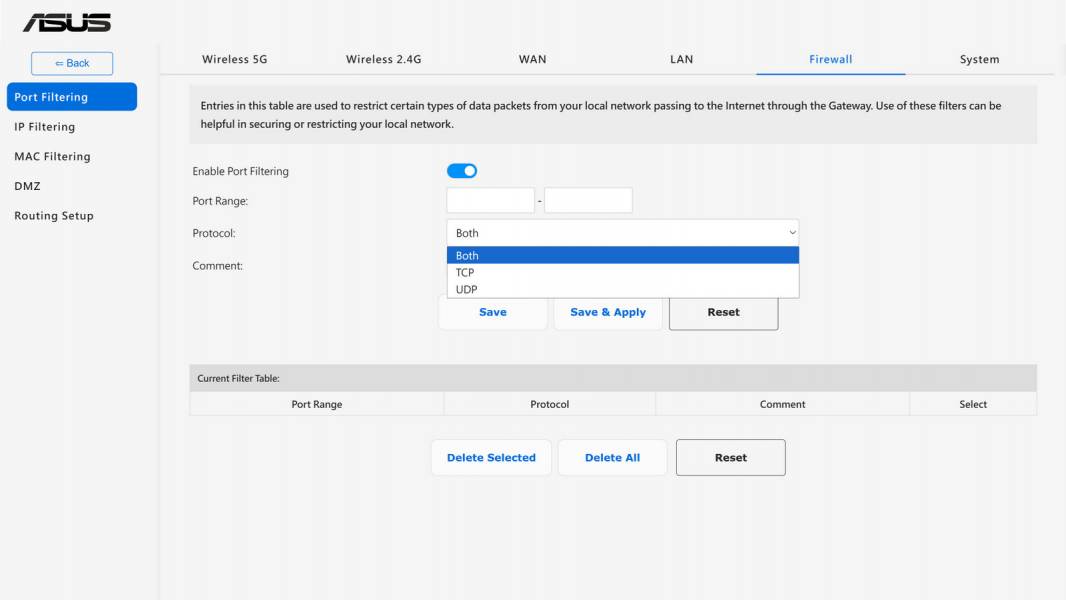Click Select column header
The height and width of the screenshot is (600, 1066).
tap(973, 404)
